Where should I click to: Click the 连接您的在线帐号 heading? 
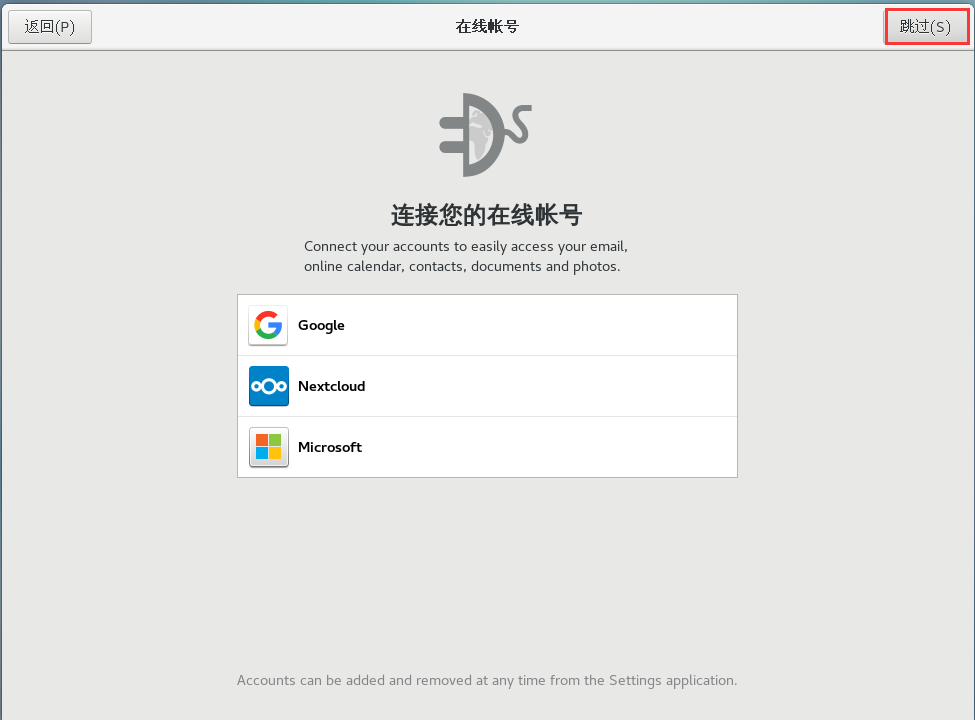[x=487, y=215]
